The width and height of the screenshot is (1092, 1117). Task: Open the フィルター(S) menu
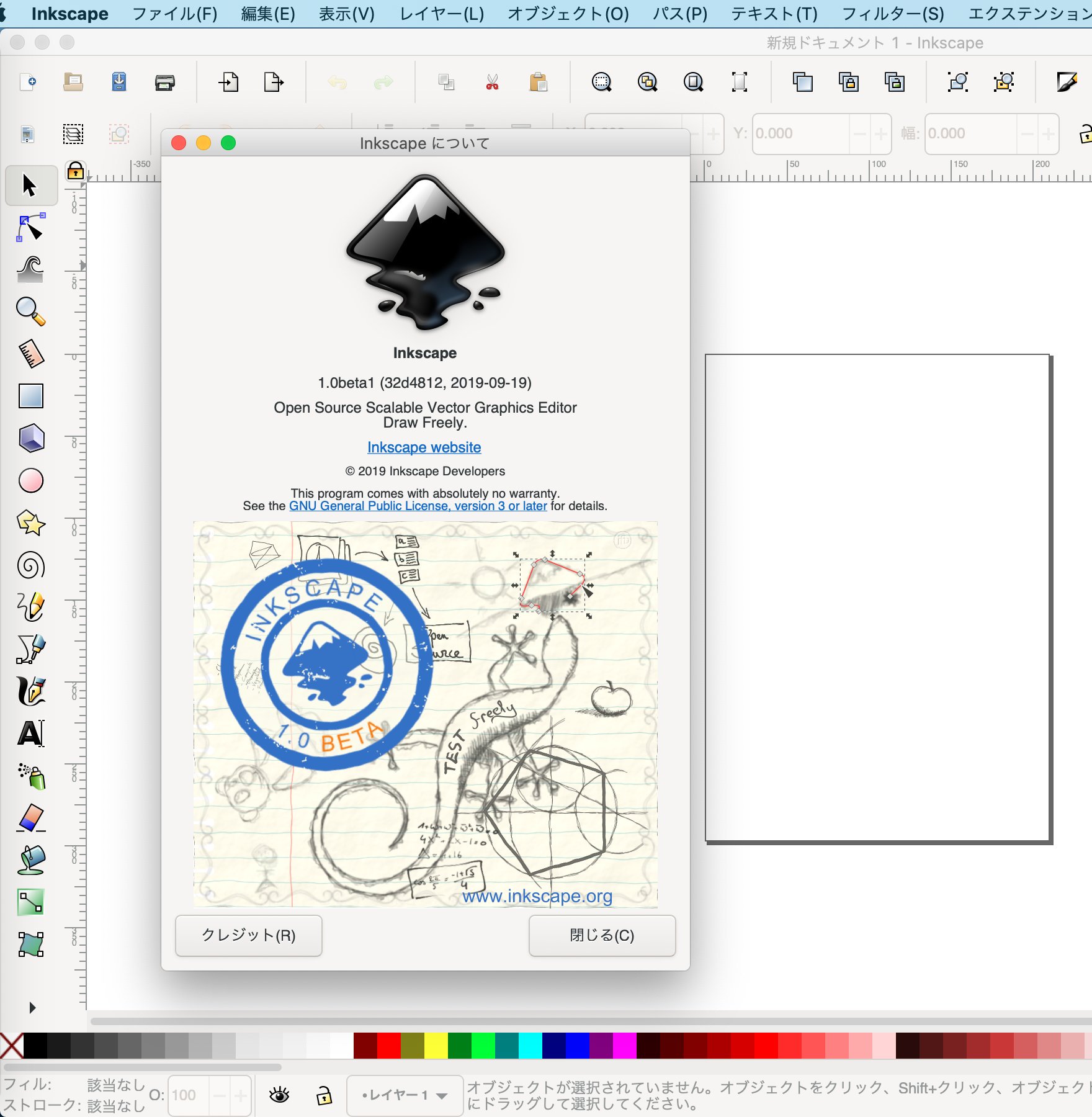893,14
